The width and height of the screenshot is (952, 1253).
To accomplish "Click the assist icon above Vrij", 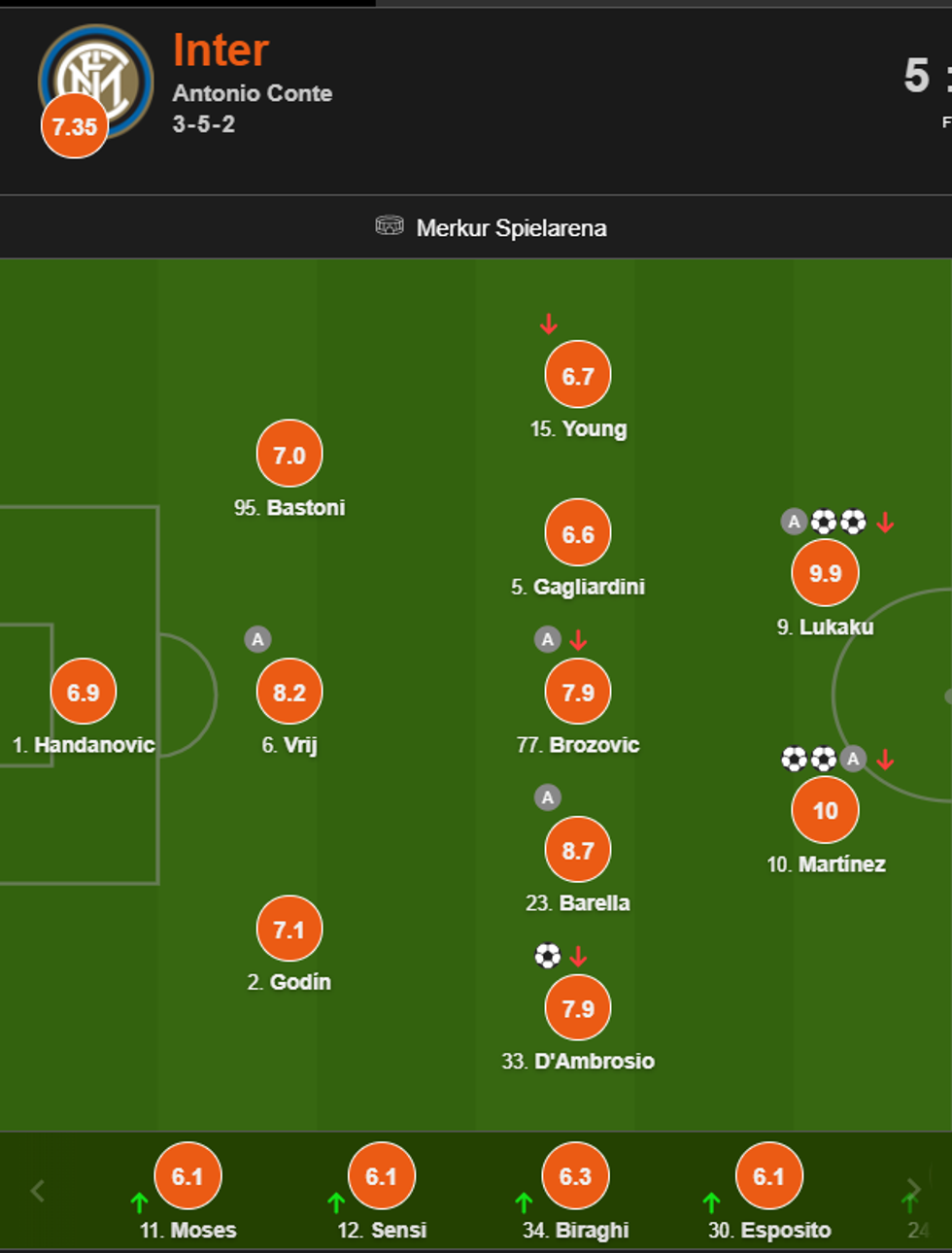I will pos(257,639).
